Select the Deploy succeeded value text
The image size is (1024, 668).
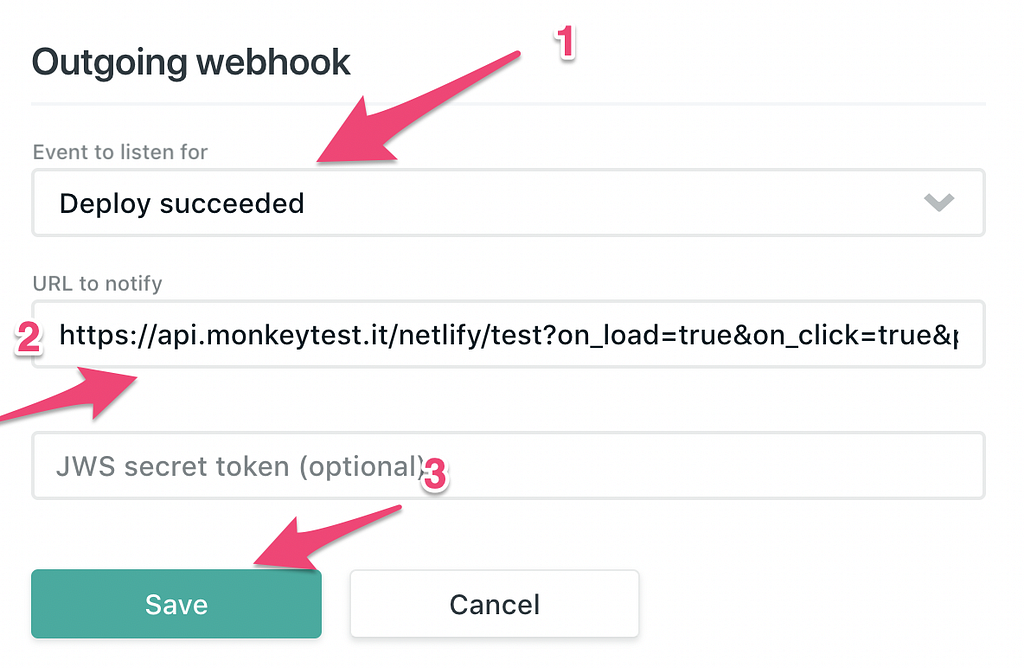(182, 204)
